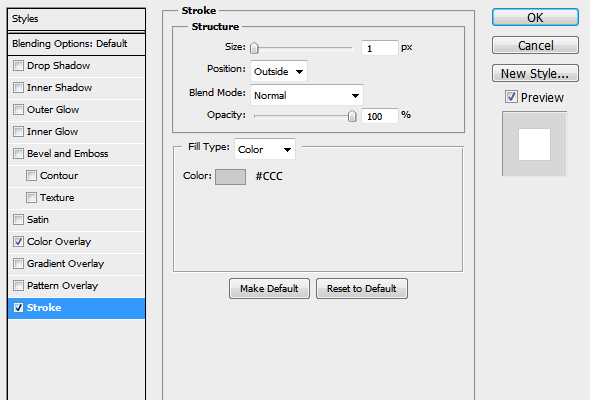Enable the Gradient Overlay checkbox

[x=18, y=263]
